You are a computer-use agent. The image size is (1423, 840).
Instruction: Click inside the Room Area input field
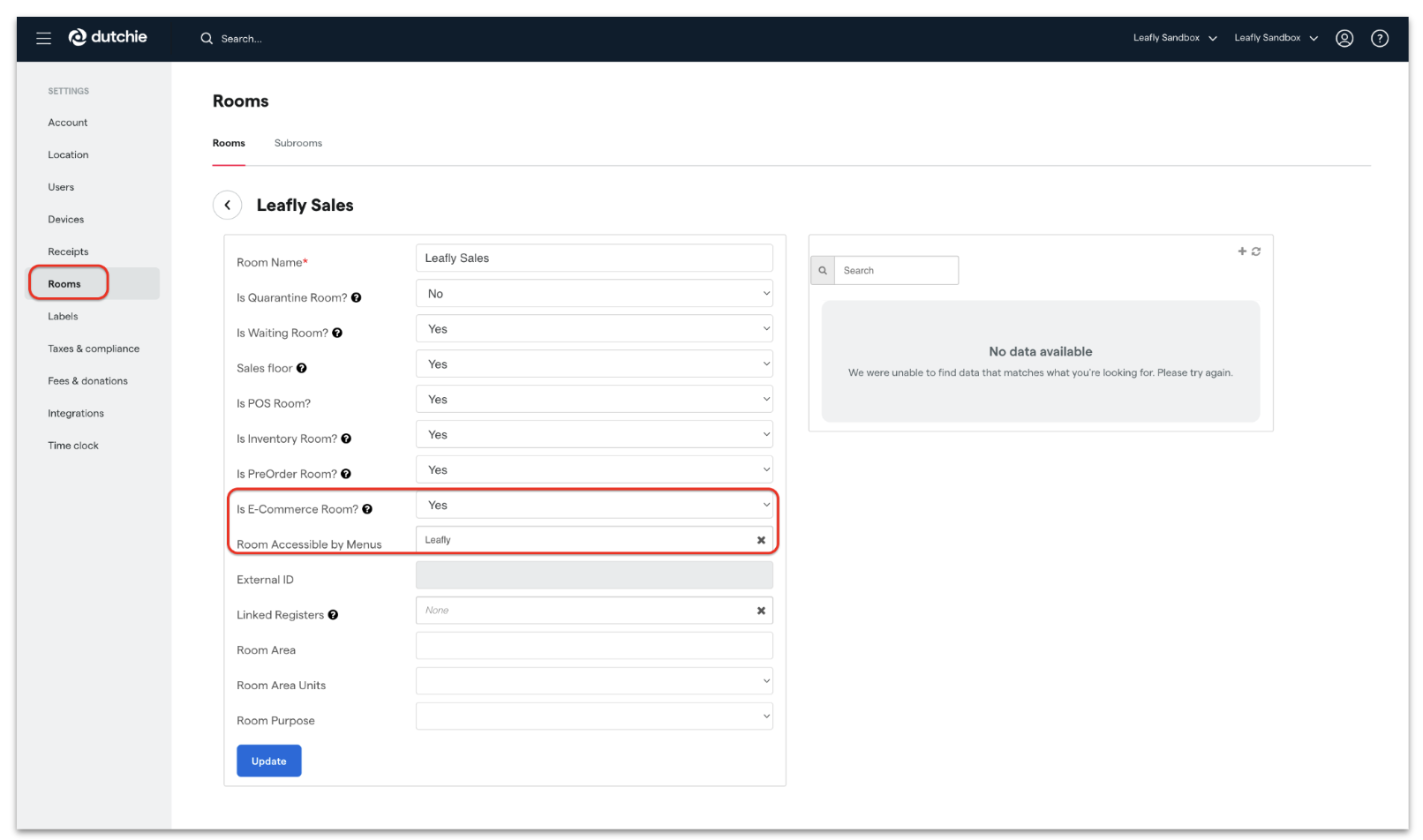[x=593, y=645]
